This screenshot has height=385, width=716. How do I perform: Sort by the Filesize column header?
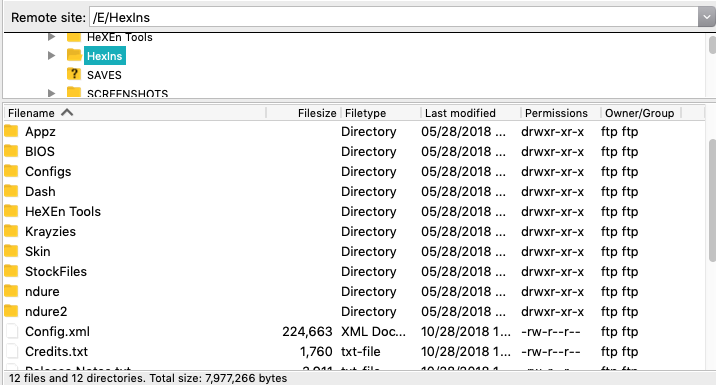304,113
